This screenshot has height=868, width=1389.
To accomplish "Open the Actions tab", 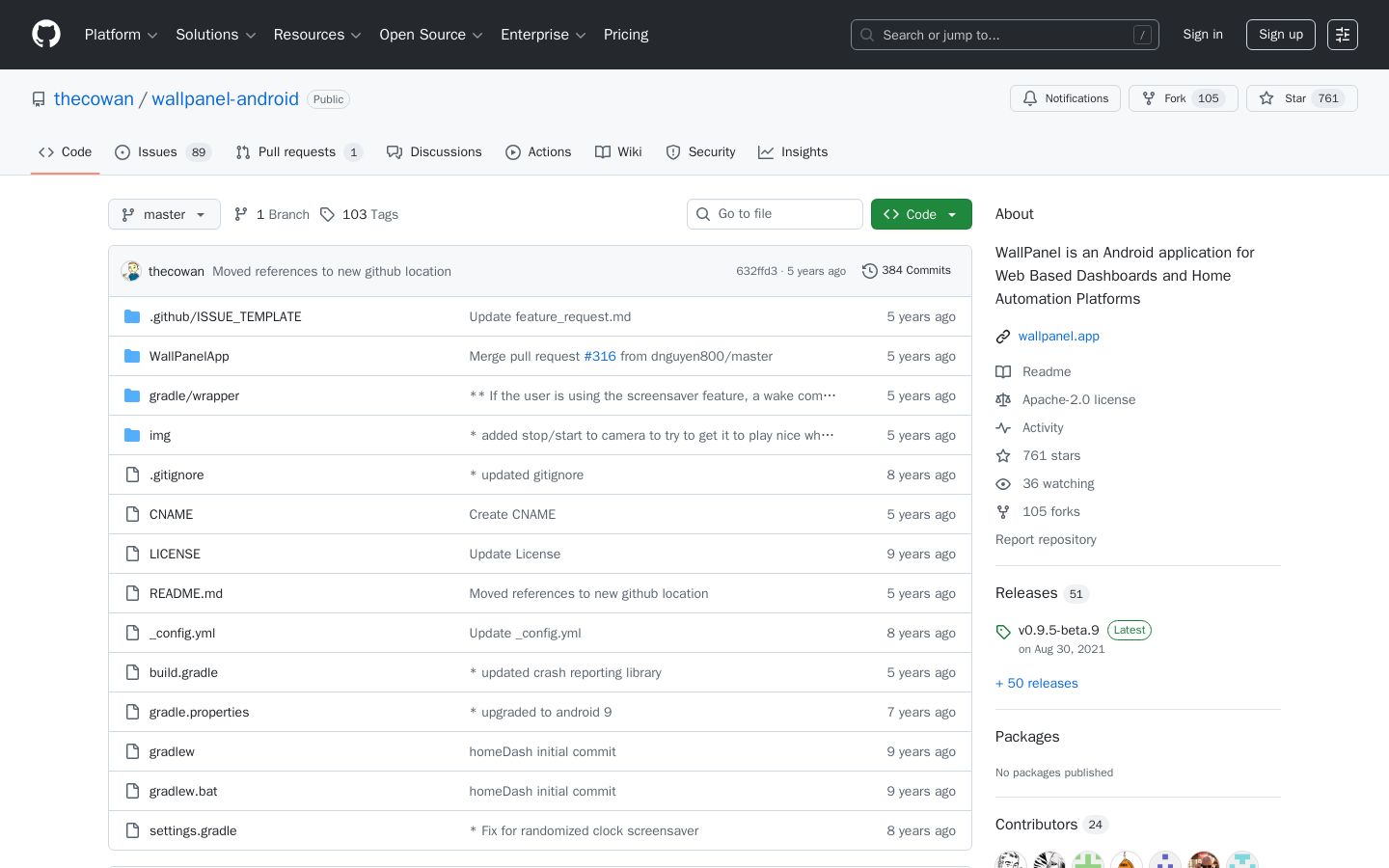I will pyautogui.click(x=538, y=152).
